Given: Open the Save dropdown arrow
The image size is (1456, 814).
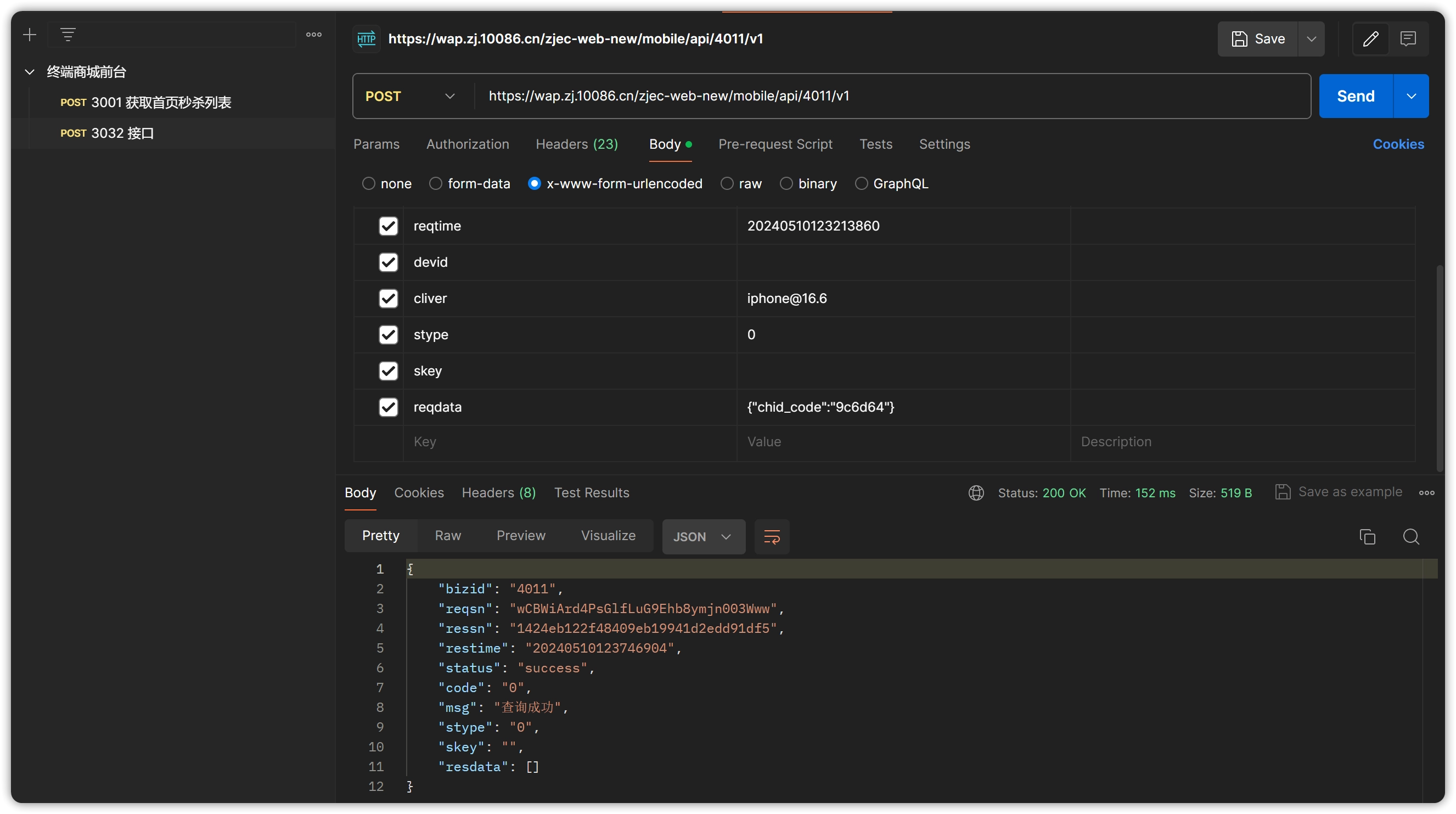Looking at the screenshot, I should (x=1311, y=39).
